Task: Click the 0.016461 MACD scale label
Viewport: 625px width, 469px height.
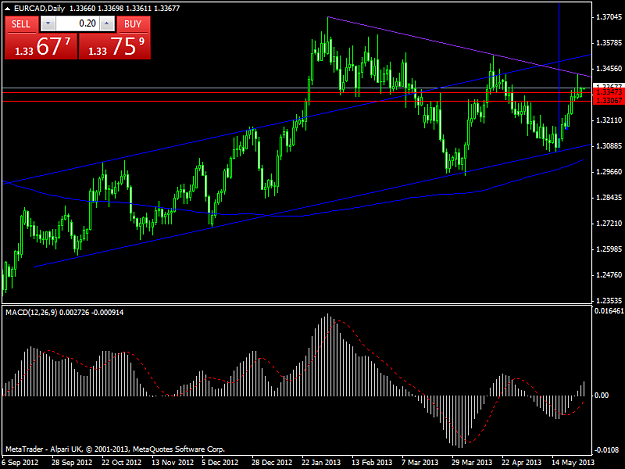Action: coord(609,311)
